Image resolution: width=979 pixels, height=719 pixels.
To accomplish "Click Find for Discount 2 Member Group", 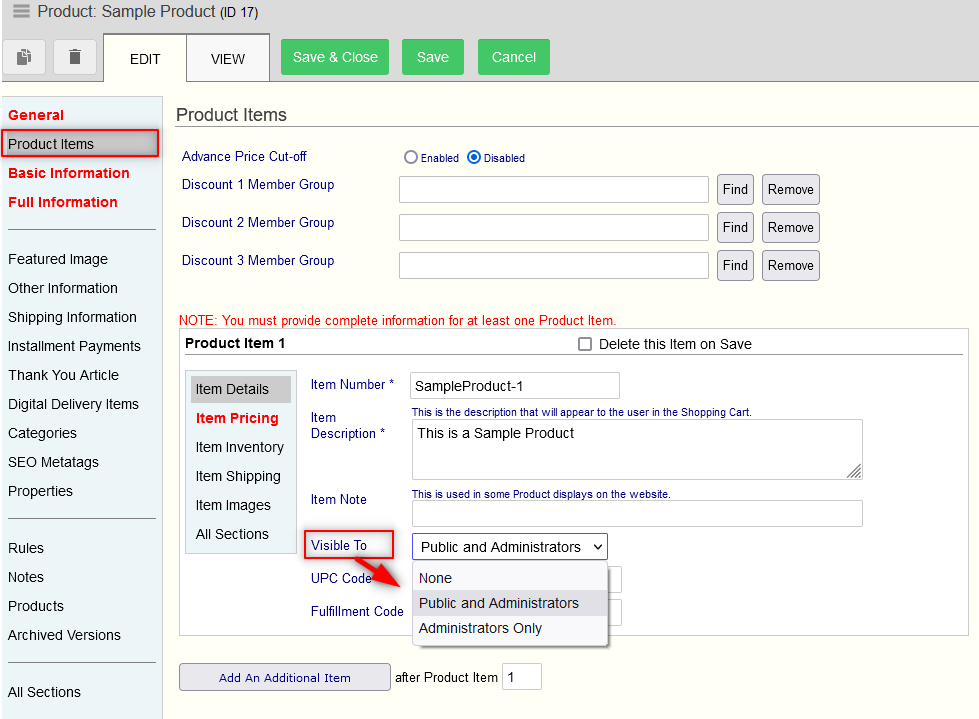I will click(735, 228).
